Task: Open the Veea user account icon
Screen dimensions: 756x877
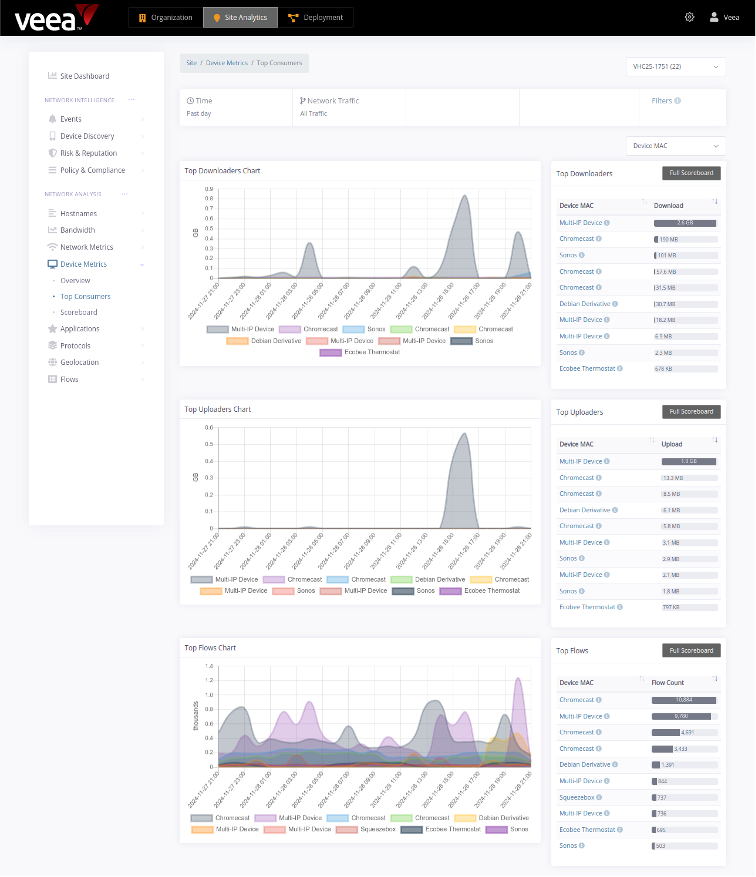Action: (714, 17)
